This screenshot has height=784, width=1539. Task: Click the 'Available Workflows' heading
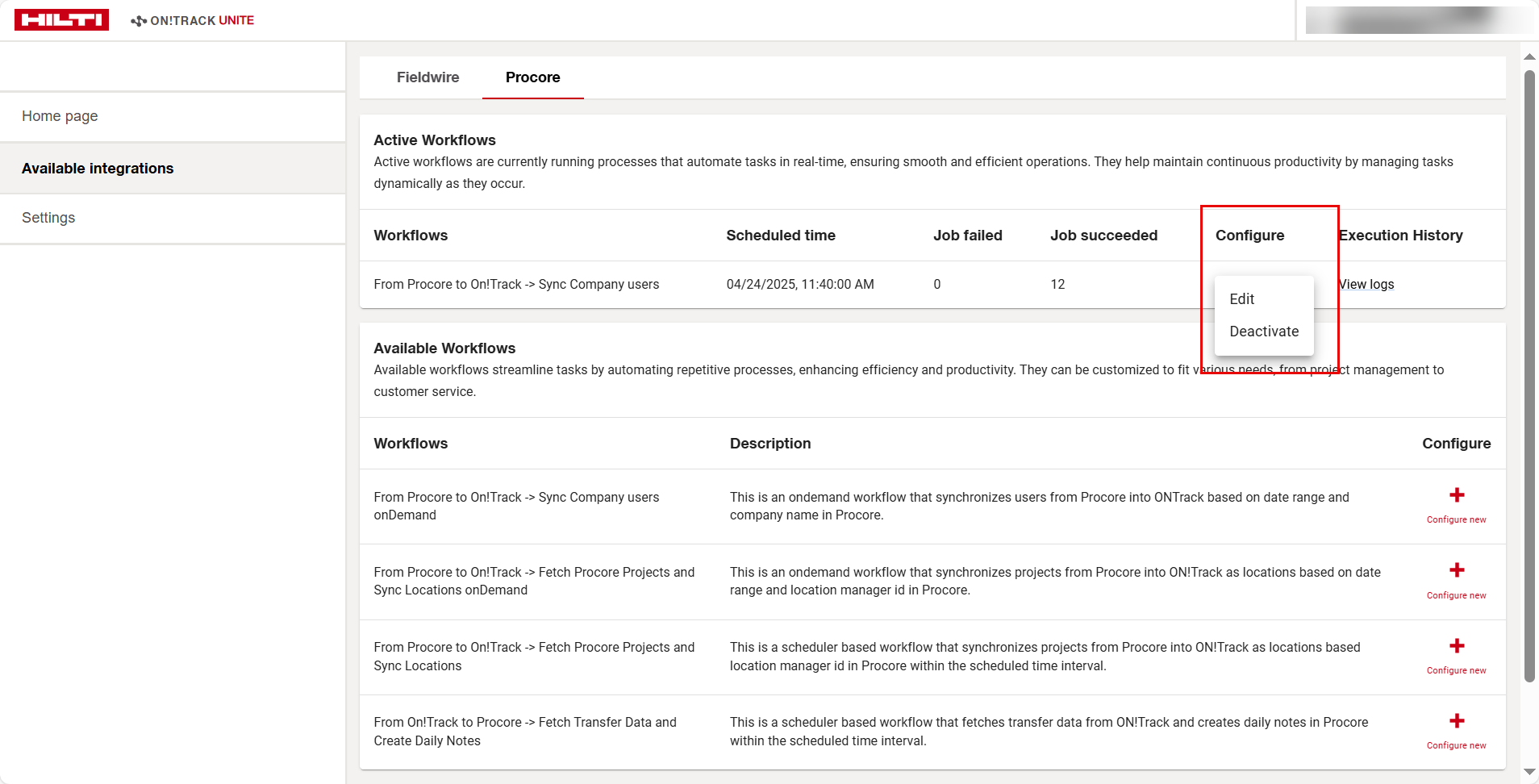pos(444,348)
